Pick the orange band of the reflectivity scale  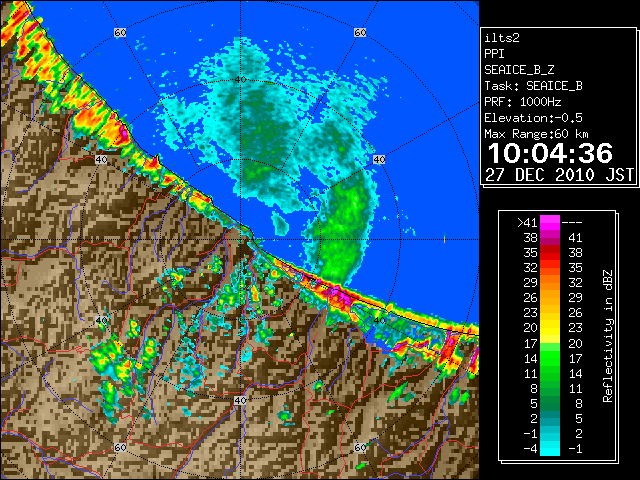550,290
